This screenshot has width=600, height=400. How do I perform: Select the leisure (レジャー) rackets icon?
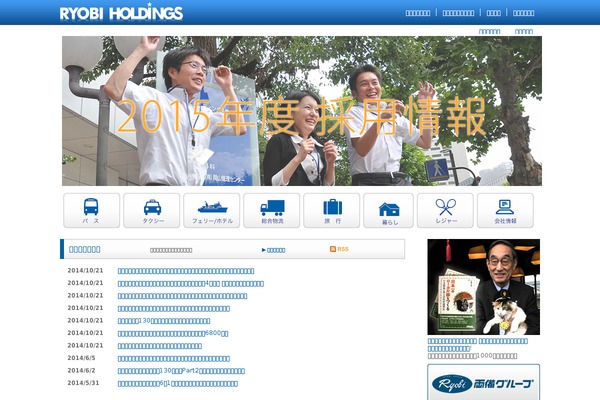[445, 211]
